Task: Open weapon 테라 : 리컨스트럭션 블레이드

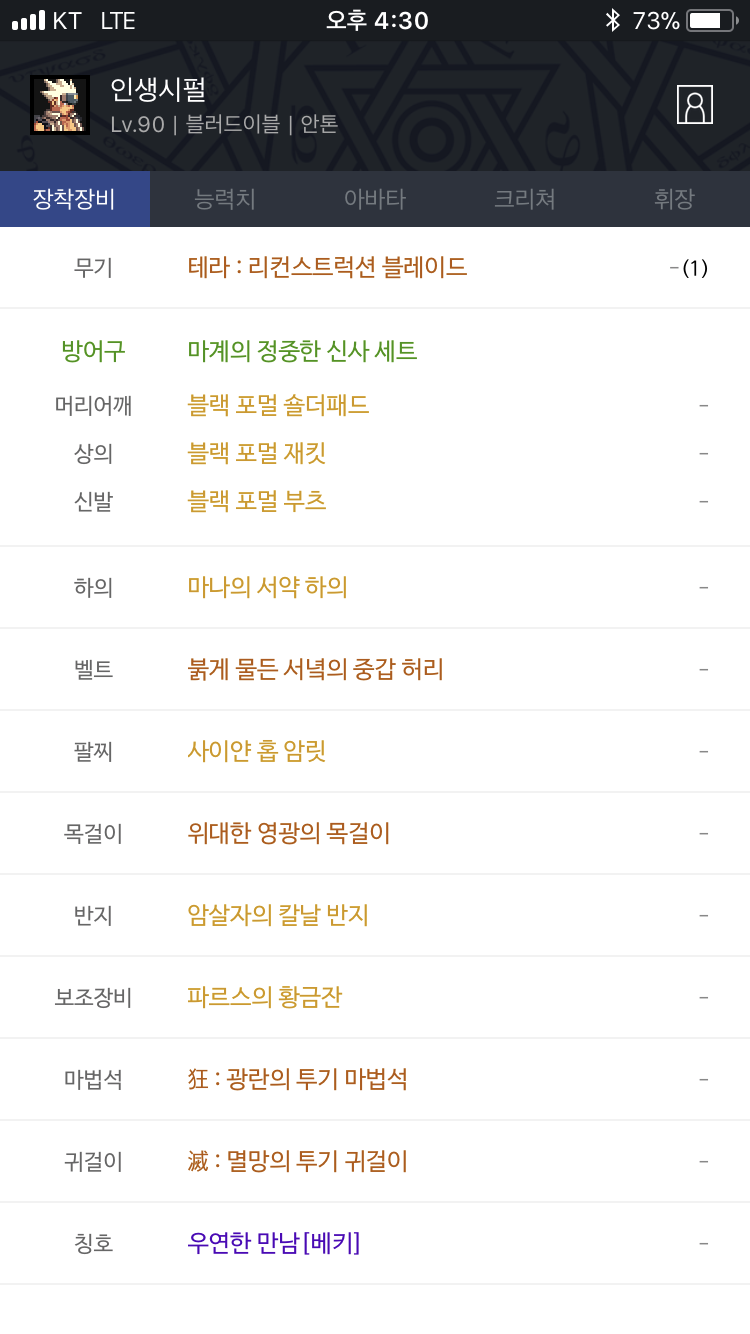Action: coord(327,267)
